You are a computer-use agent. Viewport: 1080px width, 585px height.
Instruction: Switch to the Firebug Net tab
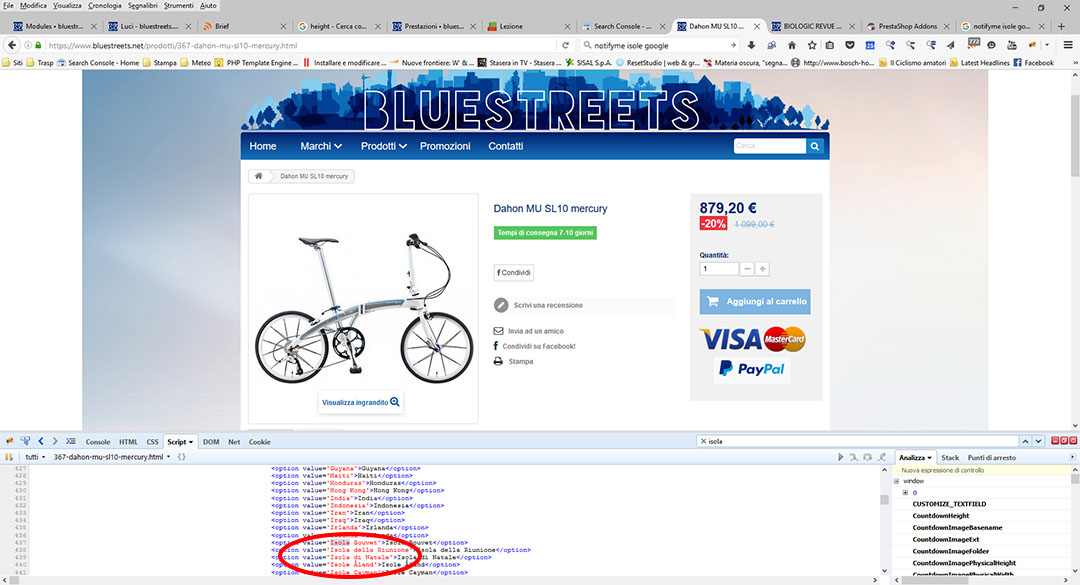tap(234, 442)
